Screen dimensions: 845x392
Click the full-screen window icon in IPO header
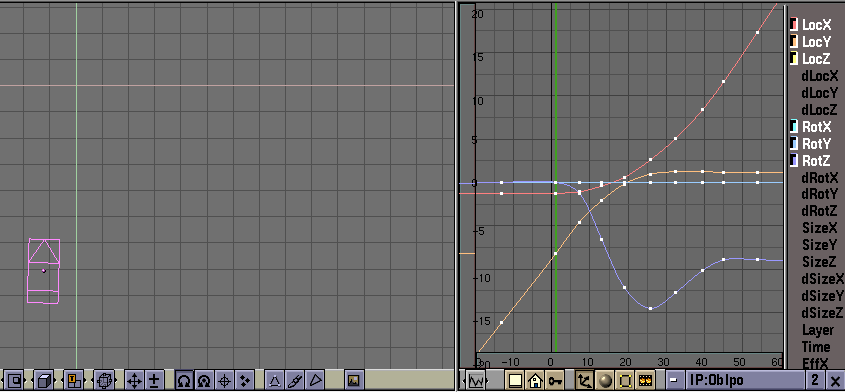(x=515, y=381)
